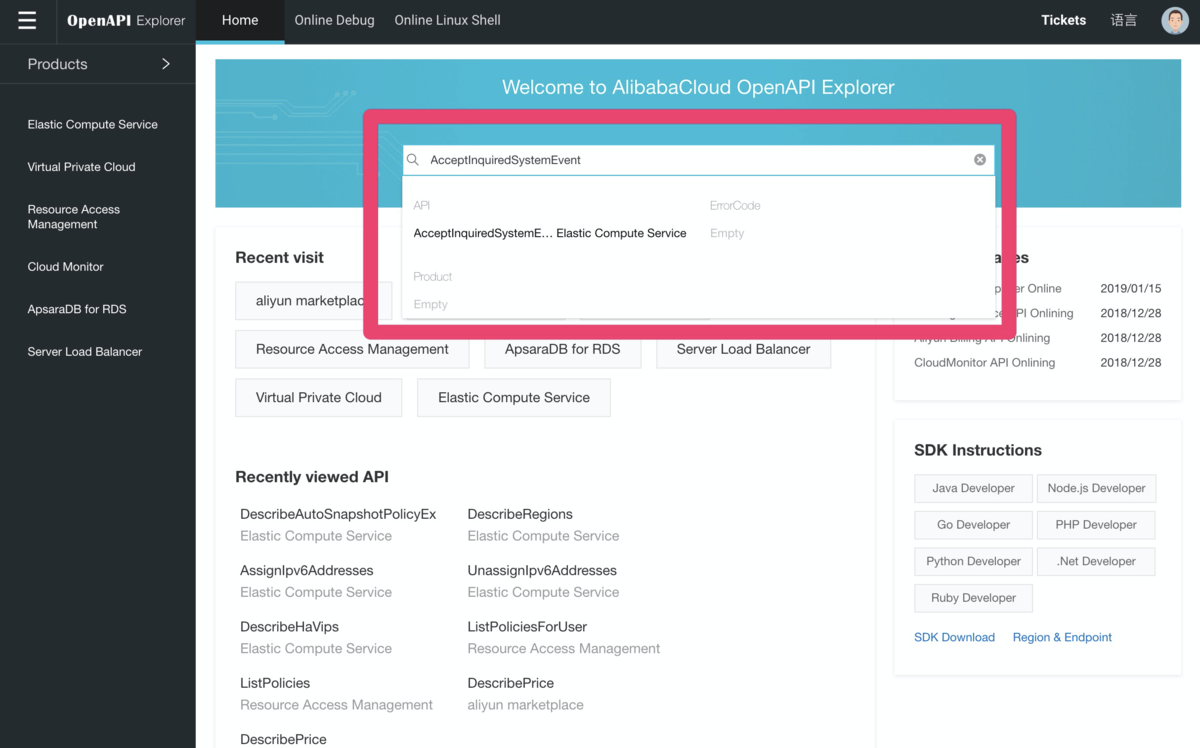Screen dimensions: 1200x748
Task: Clear the search field text
Action: pos(979,160)
